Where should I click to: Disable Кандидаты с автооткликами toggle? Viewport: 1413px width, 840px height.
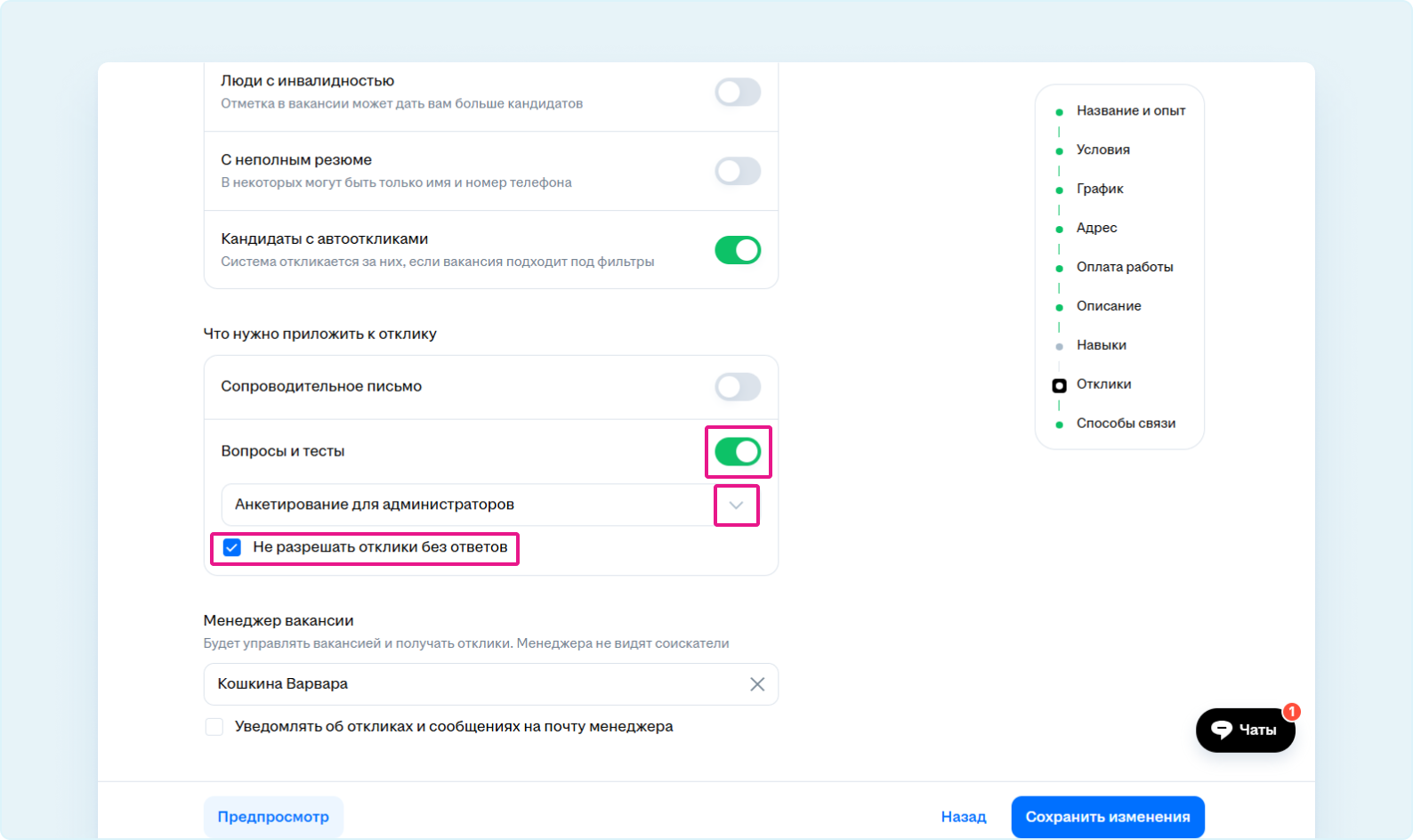coord(738,250)
